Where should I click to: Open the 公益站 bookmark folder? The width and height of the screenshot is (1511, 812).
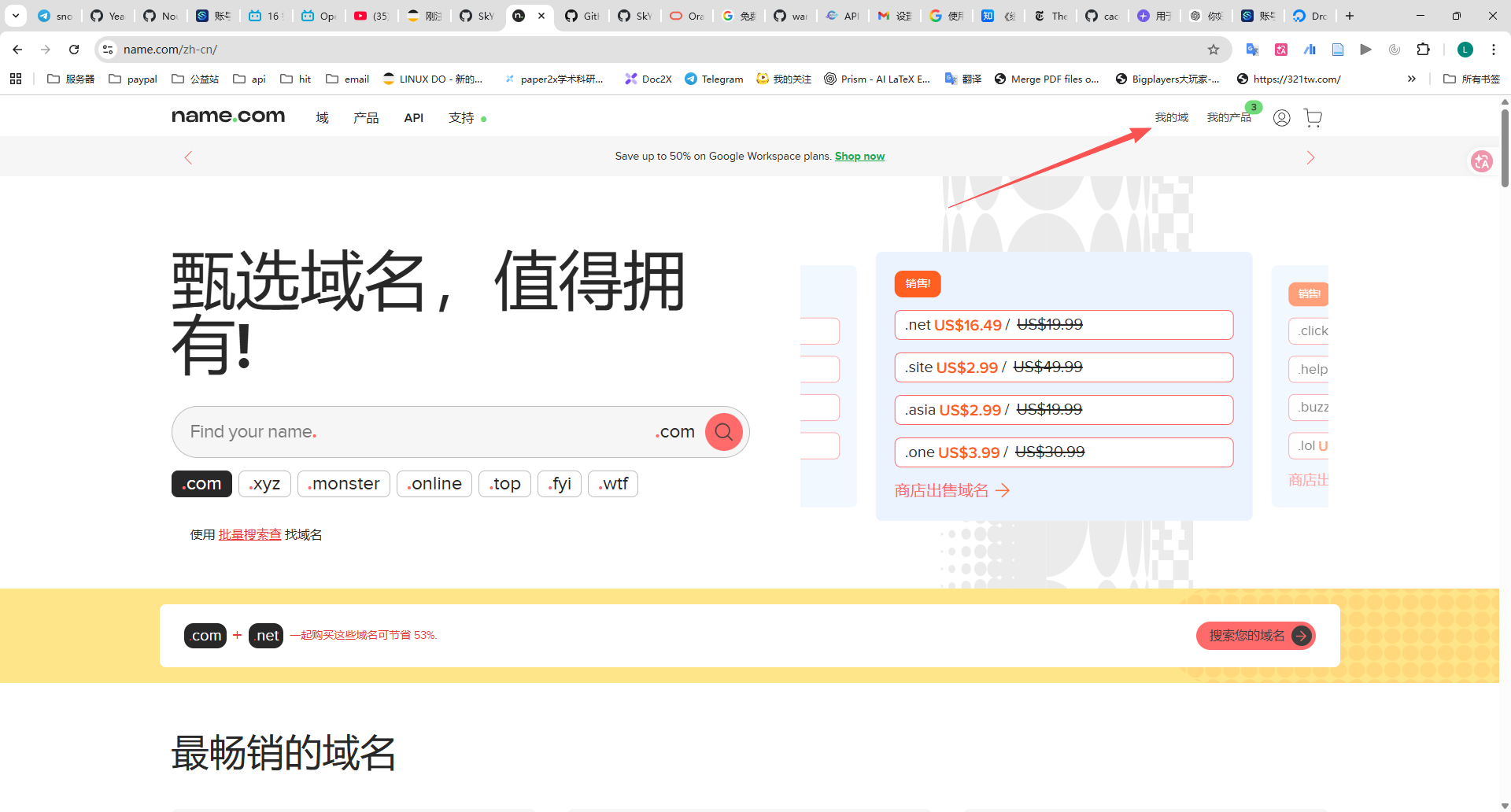pyautogui.click(x=195, y=79)
